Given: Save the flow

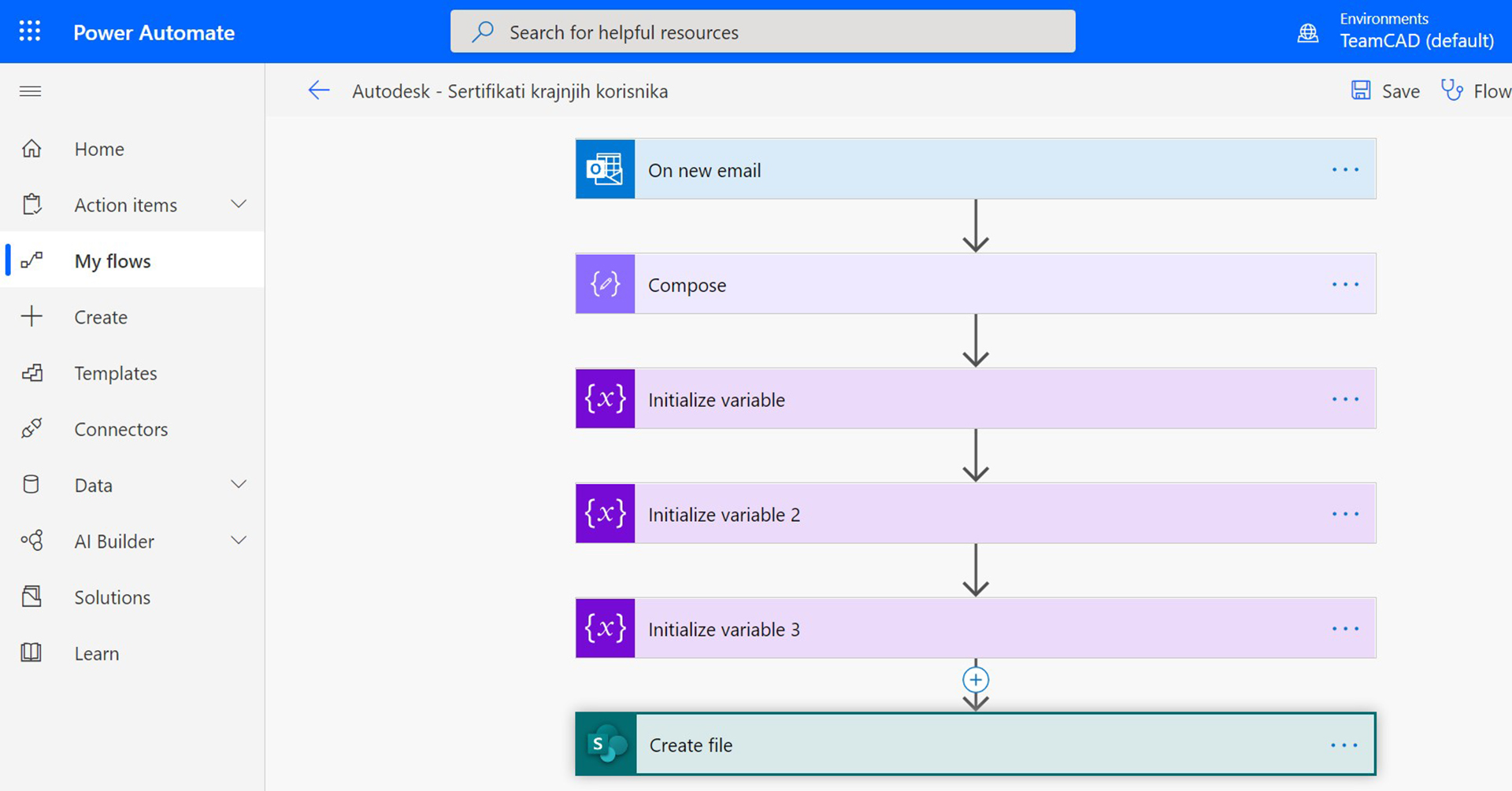Looking at the screenshot, I should pos(1386,91).
